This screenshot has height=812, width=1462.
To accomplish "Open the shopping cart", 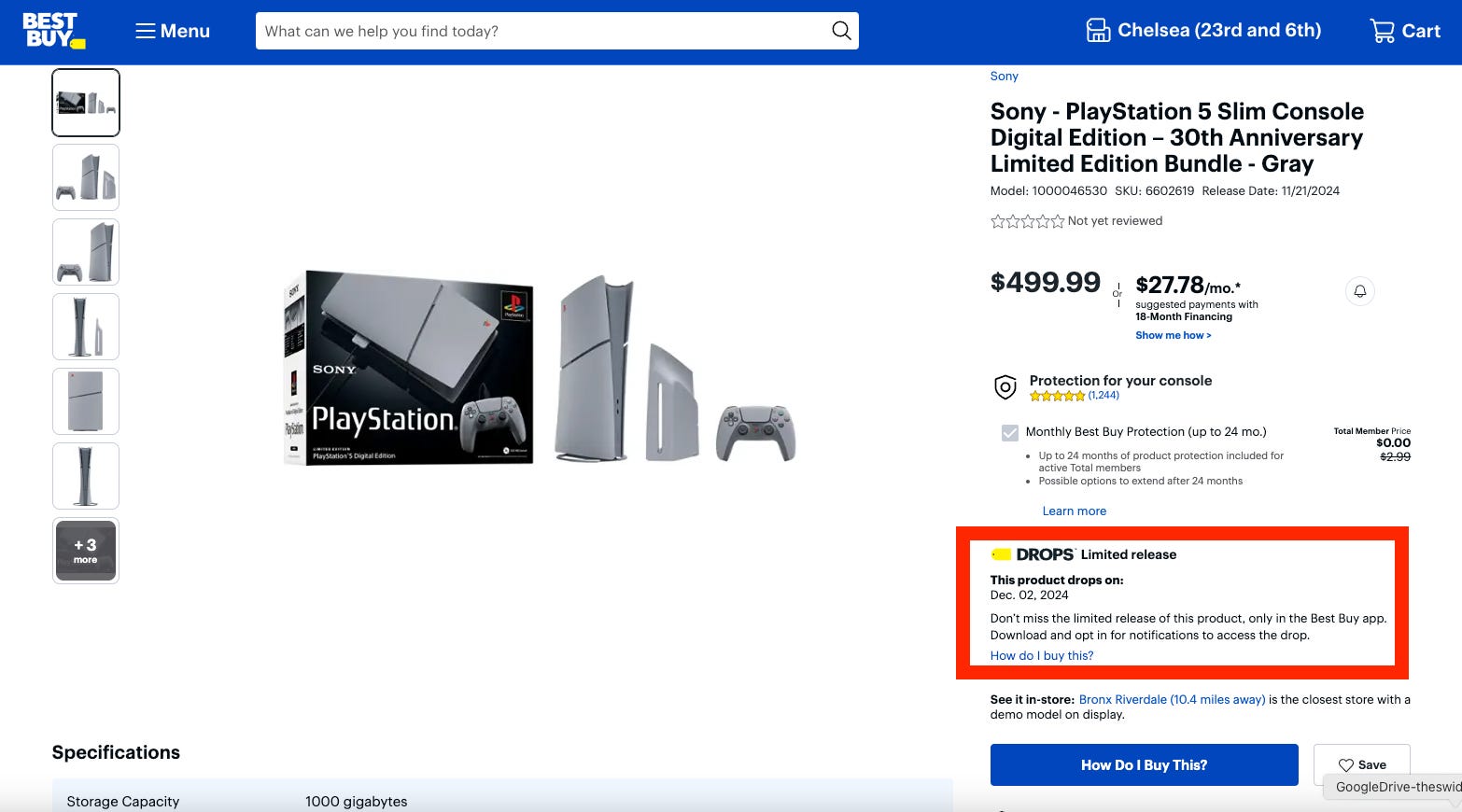I will 1383,30.
